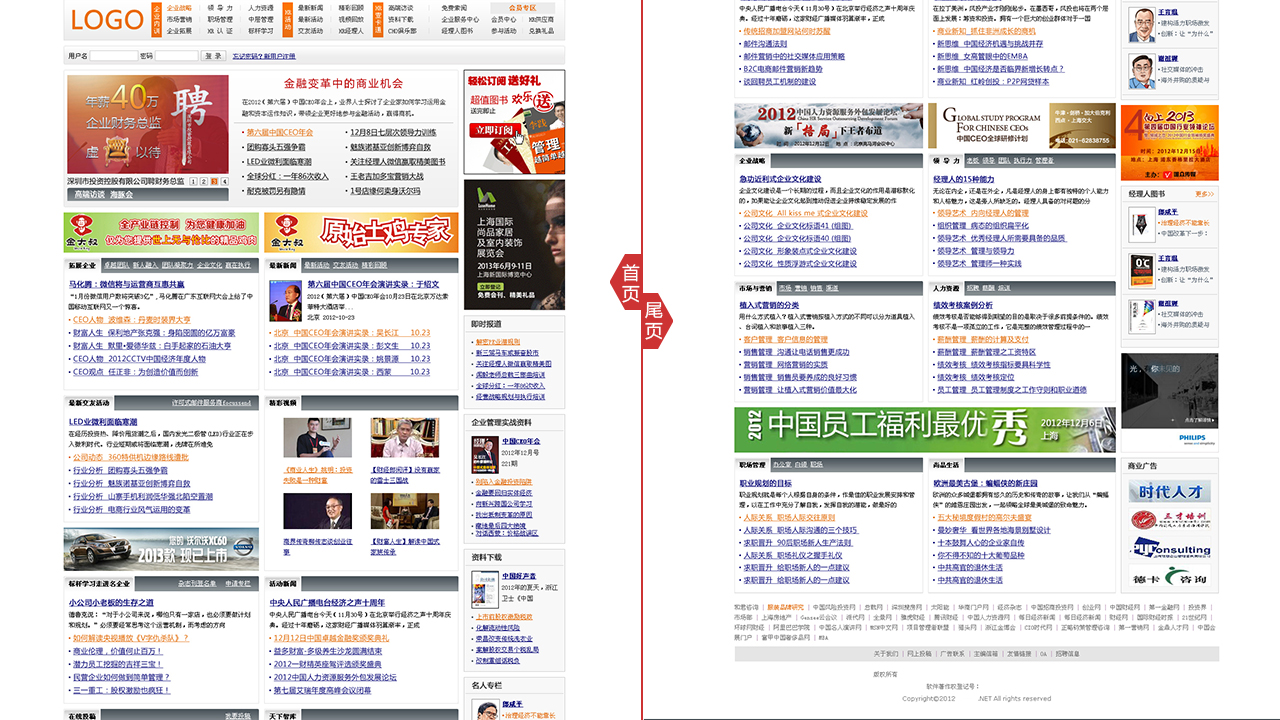This screenshot has width=1280, height=720.
Task: Click the 立即订阅 subscribe button in ad
Action: coord(497,129)
